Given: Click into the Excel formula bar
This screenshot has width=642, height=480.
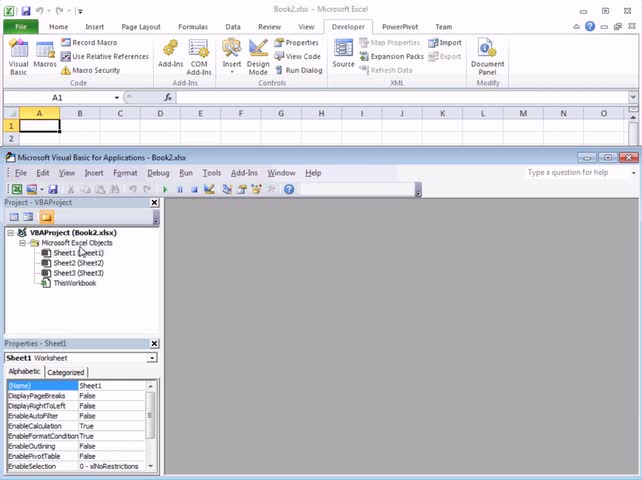Looking at the screenshot, I should coord(402,97).
